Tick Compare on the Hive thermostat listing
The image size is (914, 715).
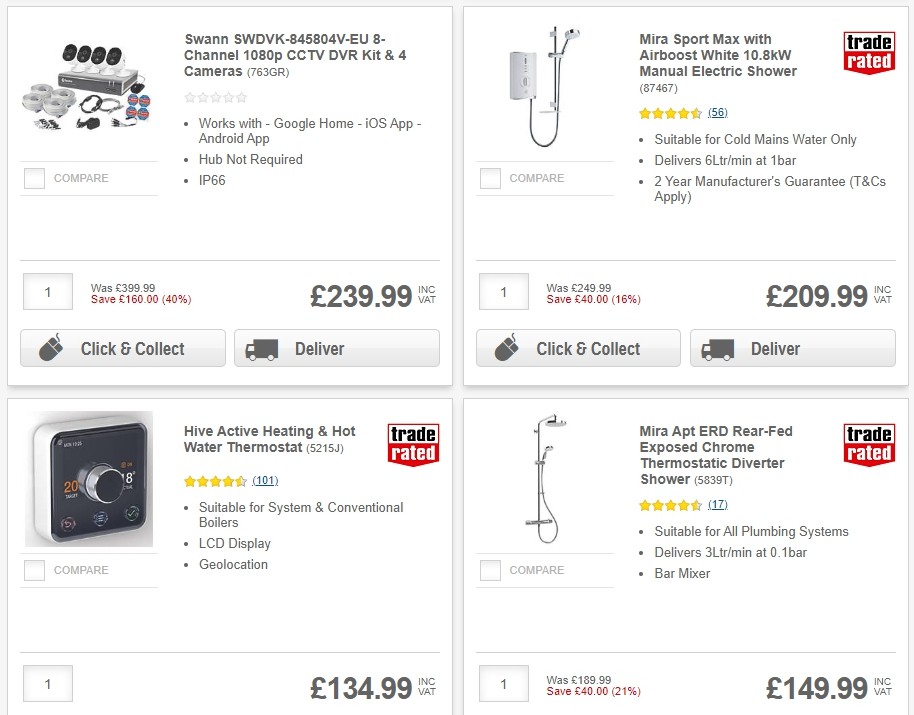[33, 570]
